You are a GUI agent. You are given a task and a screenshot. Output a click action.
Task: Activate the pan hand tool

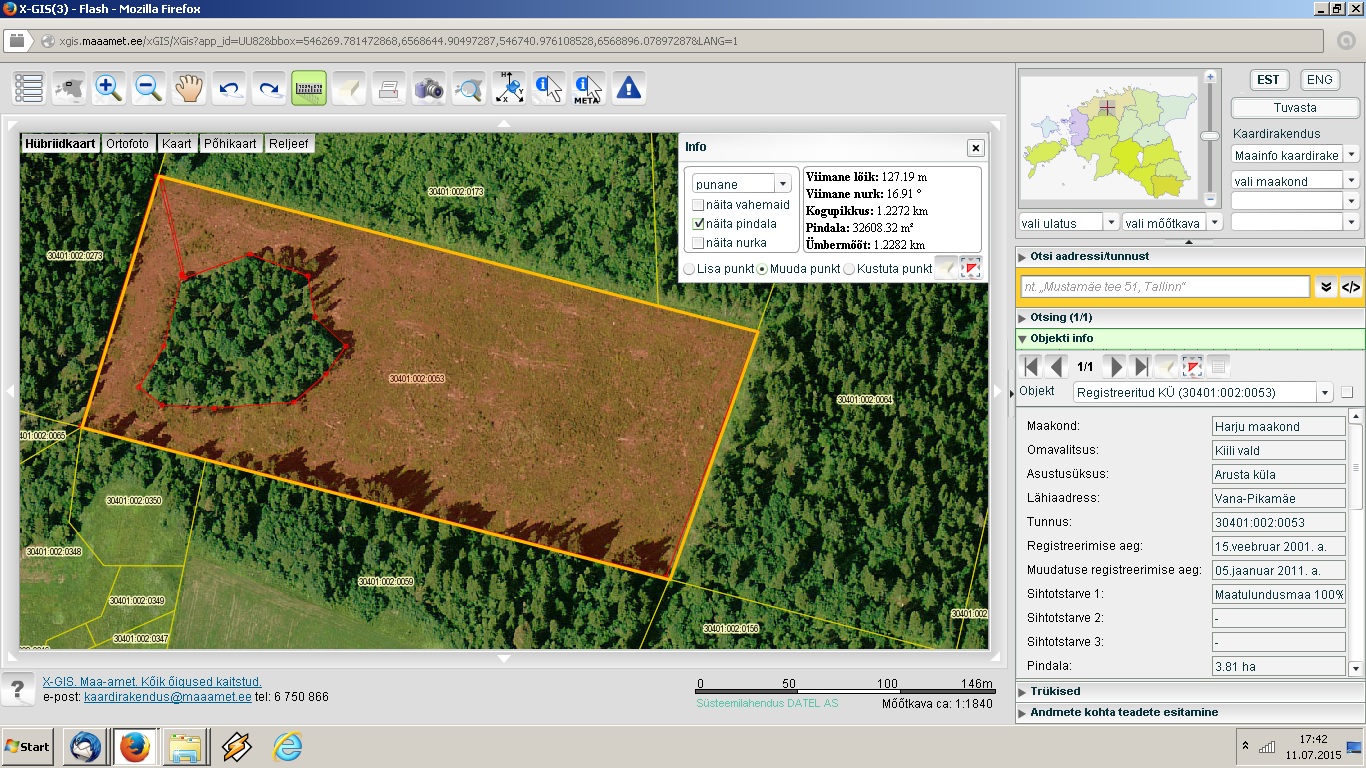pos(189,88)
